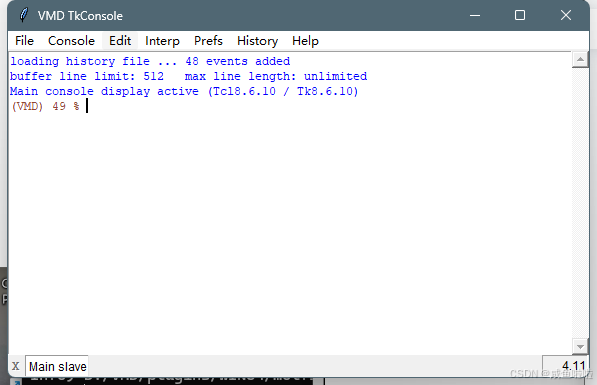This screenshot has width=597, height=385.
Task: Click the Tk feather icon in title bar
Action: [x=24, y=15]
